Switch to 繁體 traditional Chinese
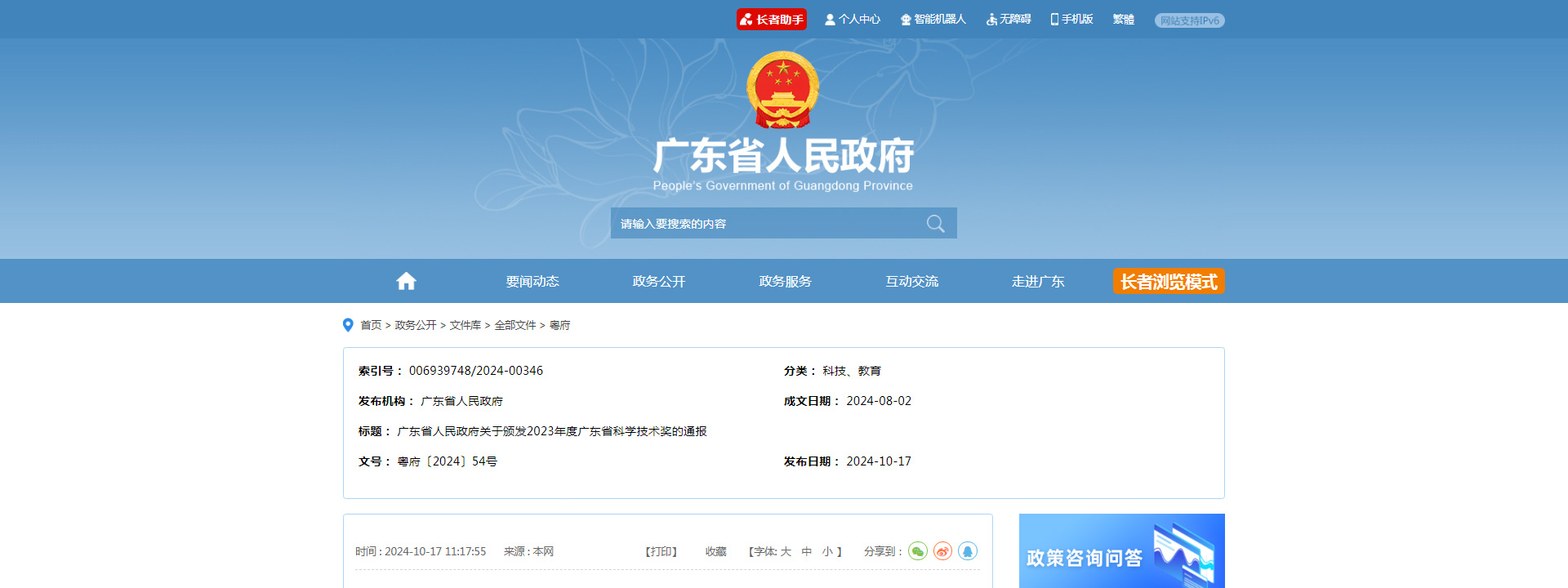Screen dimensions: 1568x588 coord(1123,20)
